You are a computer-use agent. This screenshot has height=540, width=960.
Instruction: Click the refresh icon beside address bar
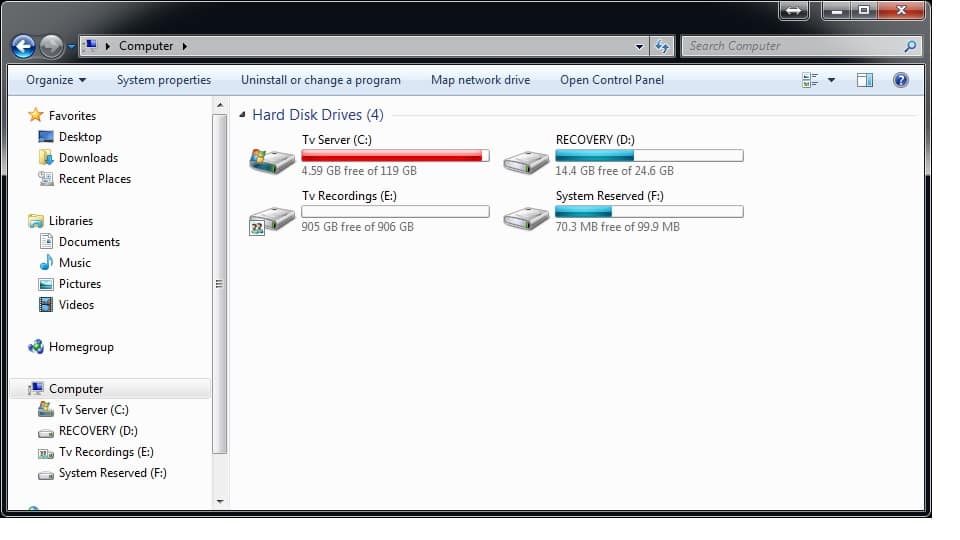661,46
